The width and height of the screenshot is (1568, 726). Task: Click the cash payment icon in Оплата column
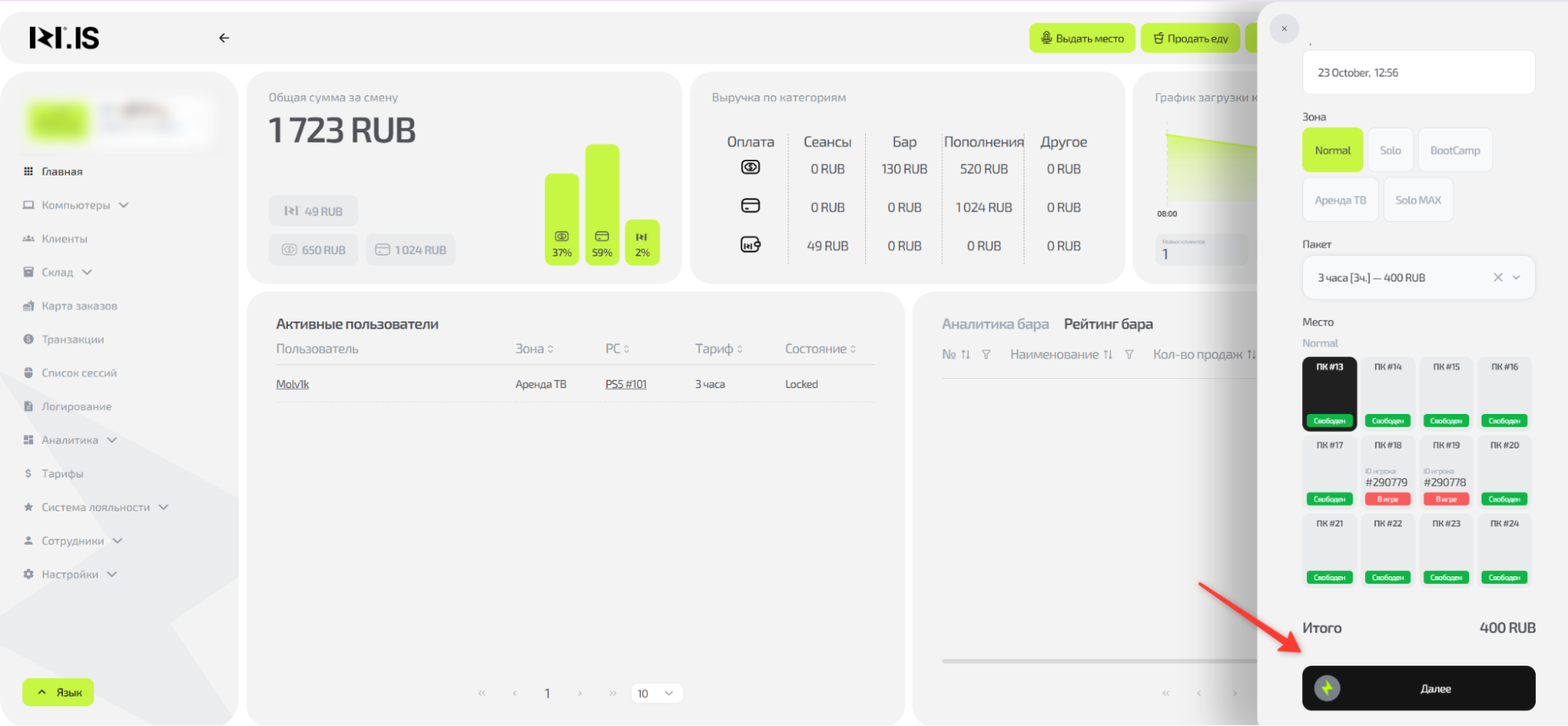click(x=750, y=168)
